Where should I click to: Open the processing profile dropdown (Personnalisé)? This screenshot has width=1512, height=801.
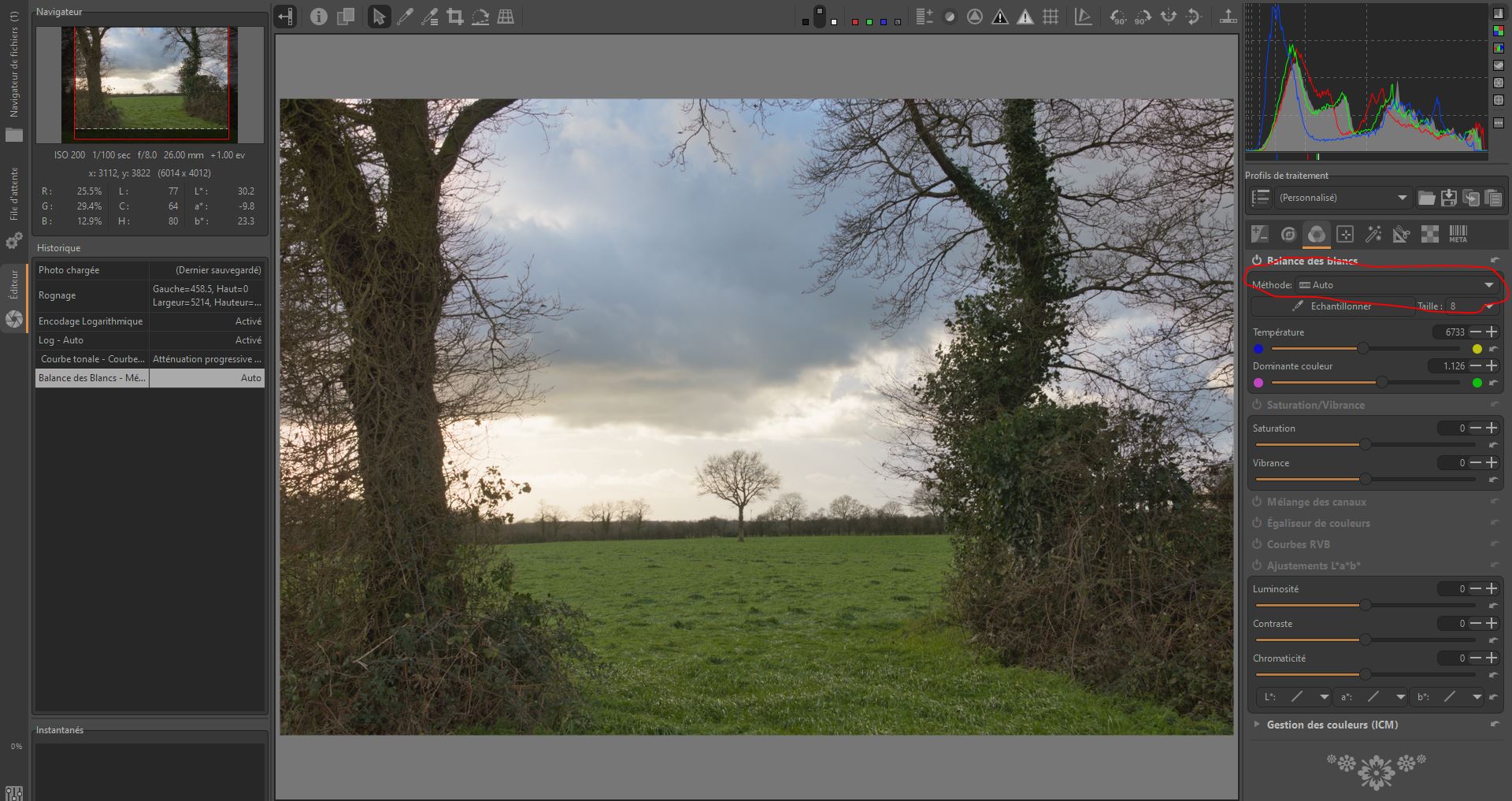1342,198
